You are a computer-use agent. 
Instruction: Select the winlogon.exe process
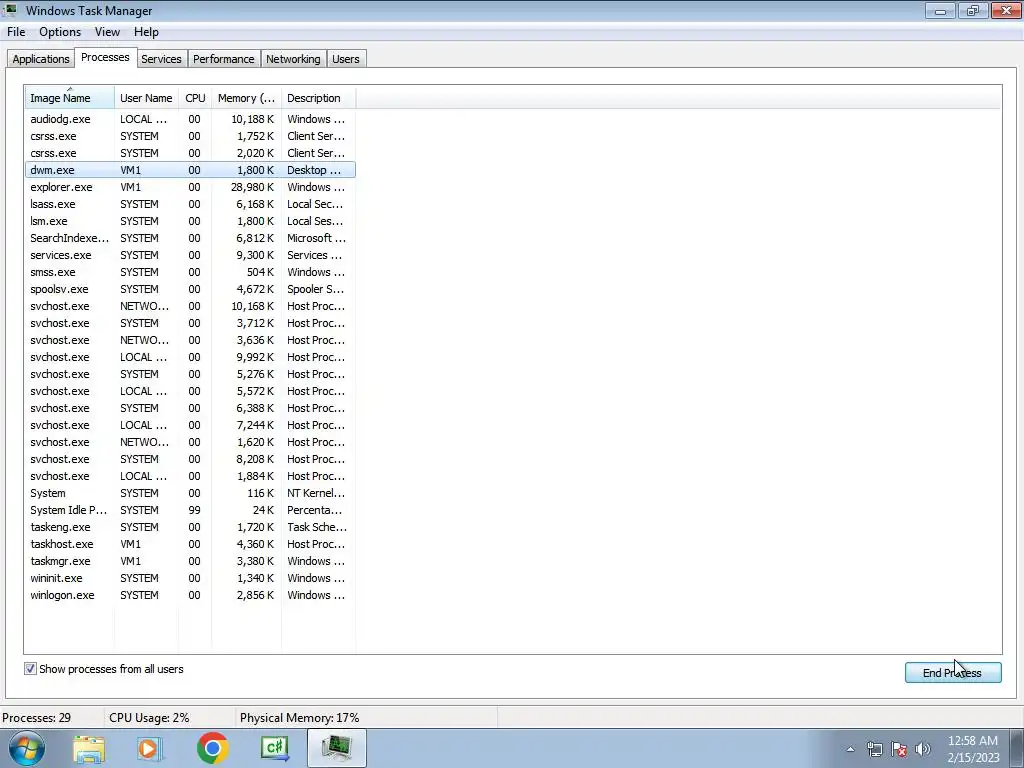point(190,594)
